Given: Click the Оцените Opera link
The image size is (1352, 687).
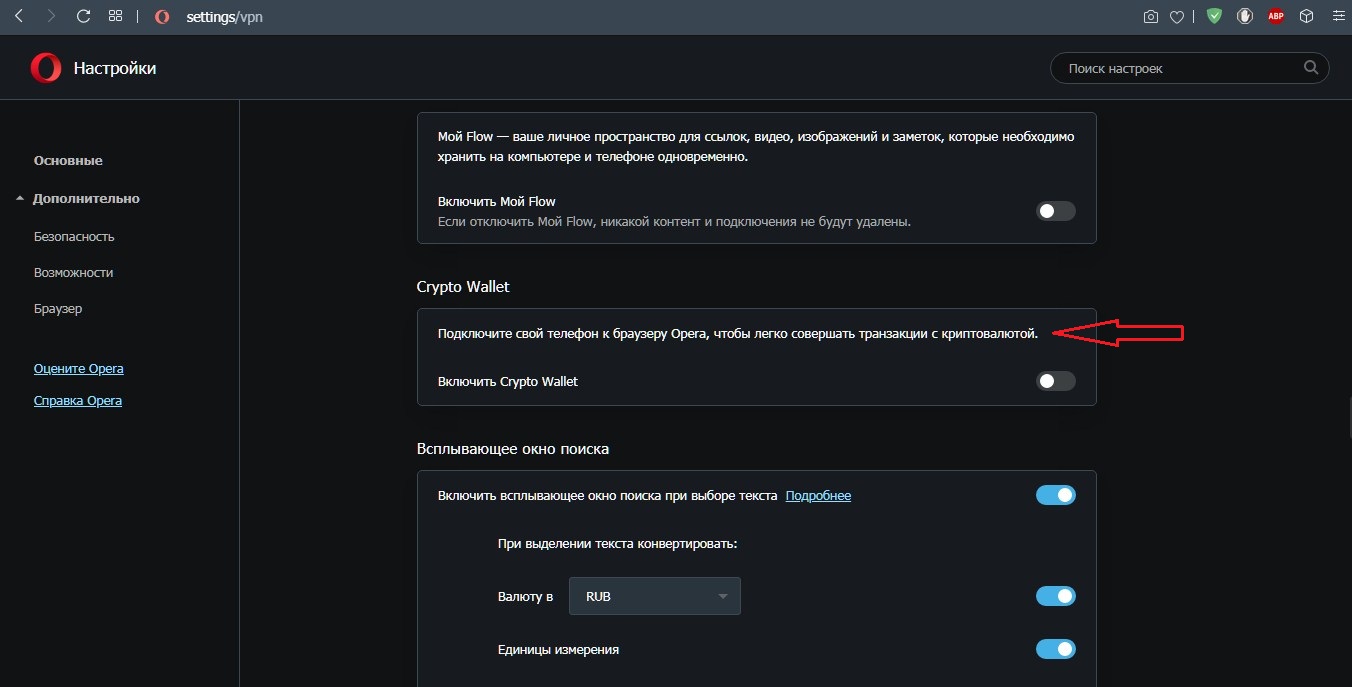Looking at the screenshot, I should (x=79, y=368).
